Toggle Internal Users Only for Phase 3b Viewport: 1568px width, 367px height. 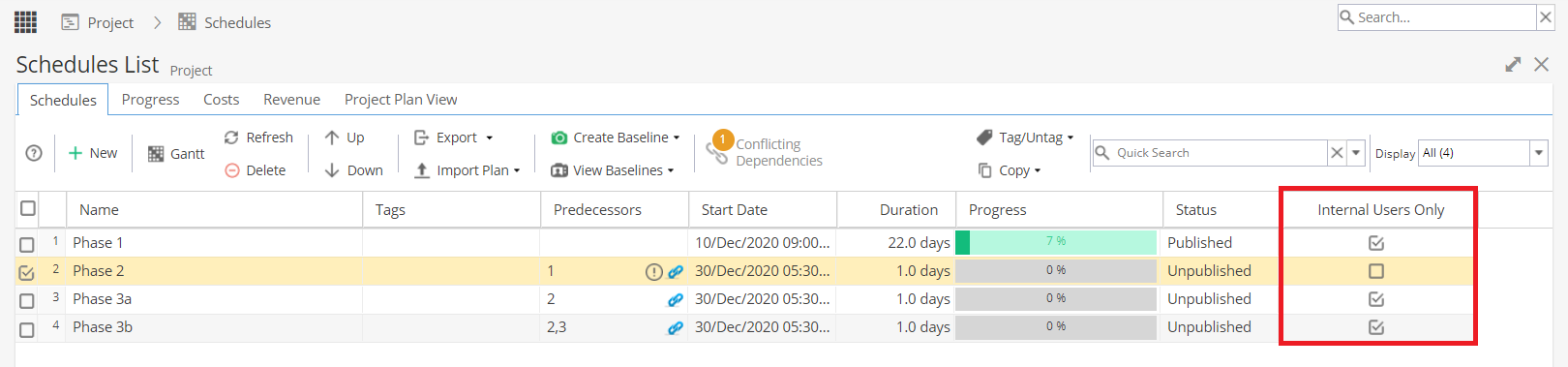click(x=1376, y=327)
